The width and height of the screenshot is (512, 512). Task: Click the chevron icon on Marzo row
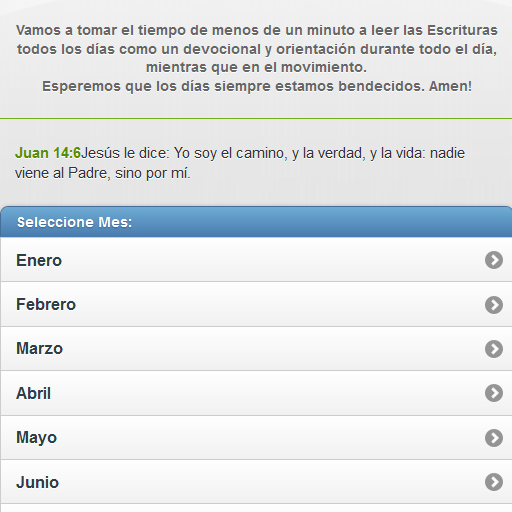[x=494, y=349]
